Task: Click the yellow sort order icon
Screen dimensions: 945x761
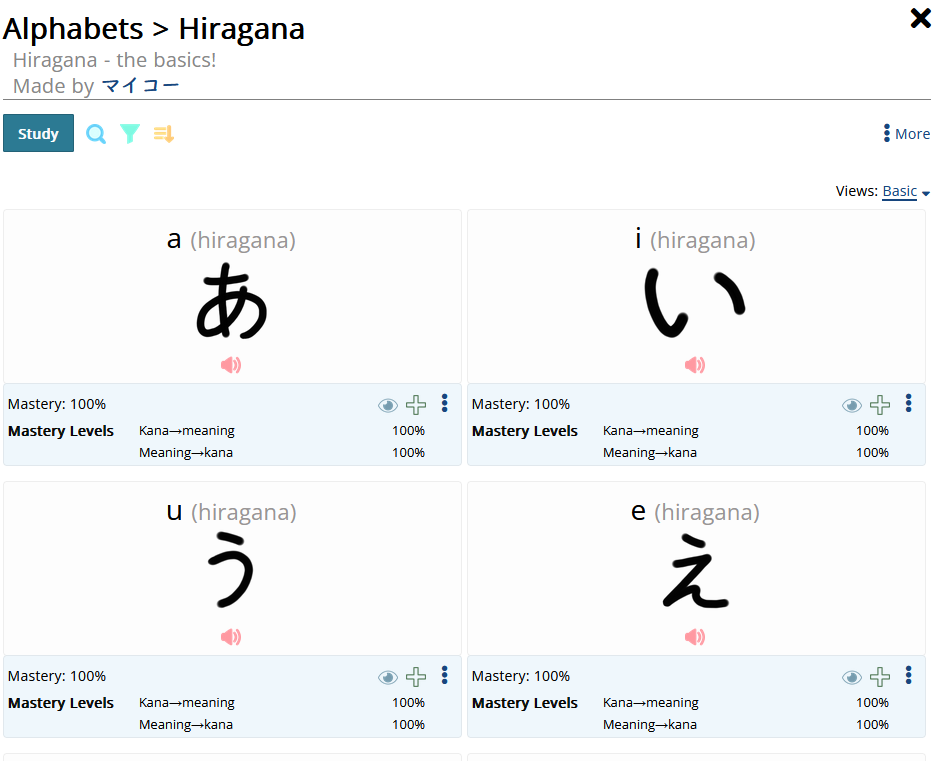Action: (164, 134)
